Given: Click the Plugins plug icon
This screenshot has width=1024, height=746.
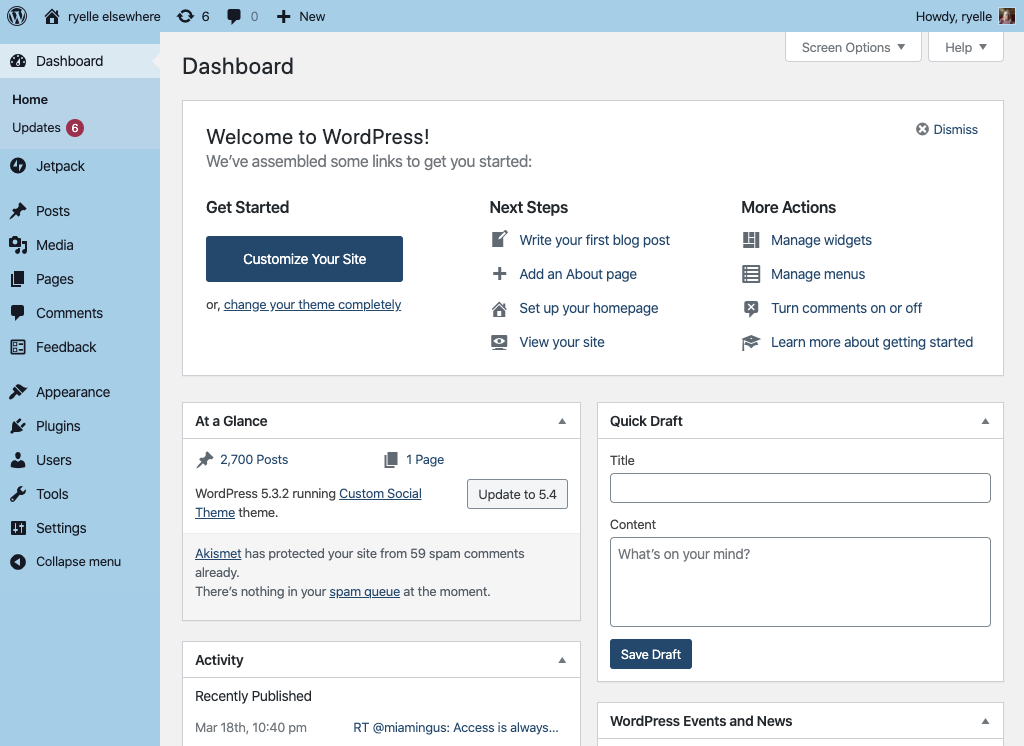Looking at the screenshot, I should point(18,426).
